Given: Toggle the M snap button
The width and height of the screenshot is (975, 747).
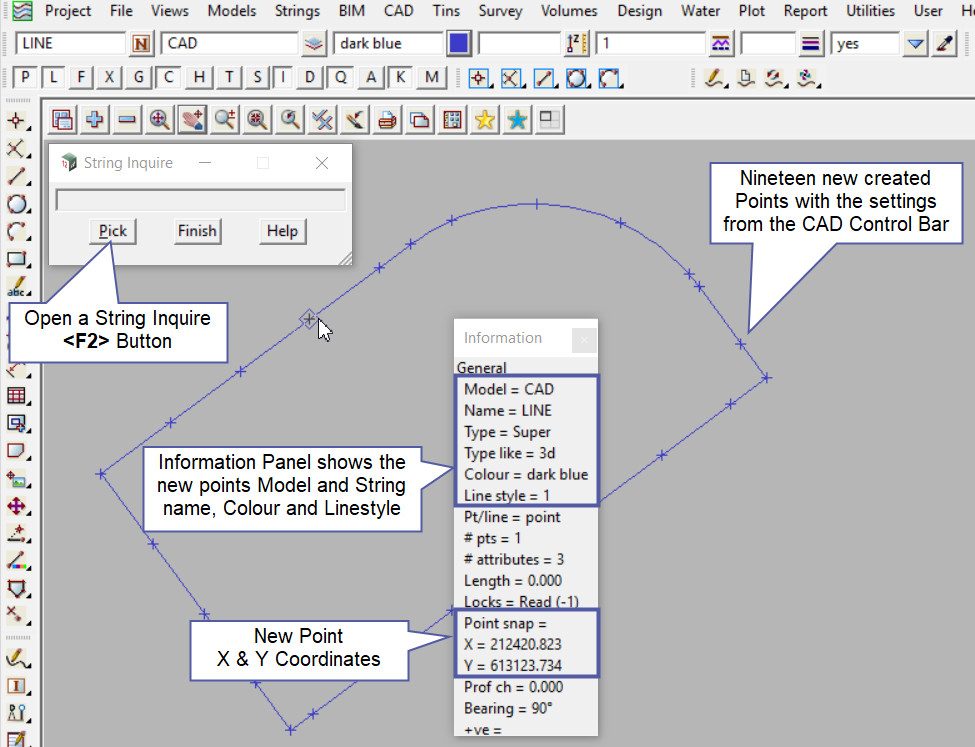Looking at the screenshot, I should 432,78.
